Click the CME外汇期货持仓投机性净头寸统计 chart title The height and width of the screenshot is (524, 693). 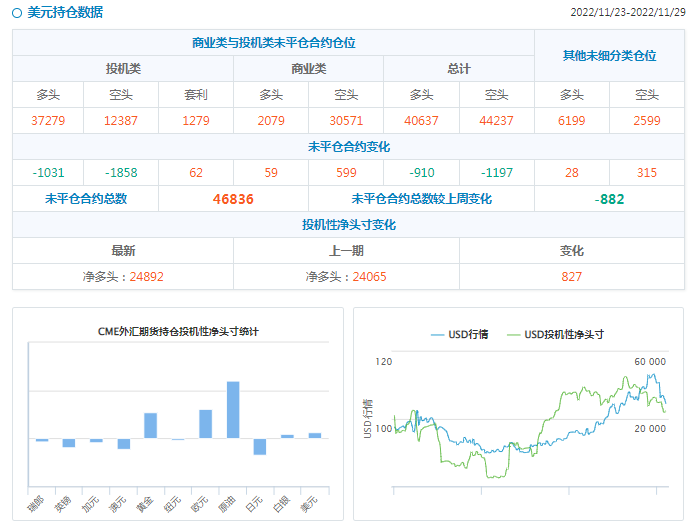coord(178,331)
